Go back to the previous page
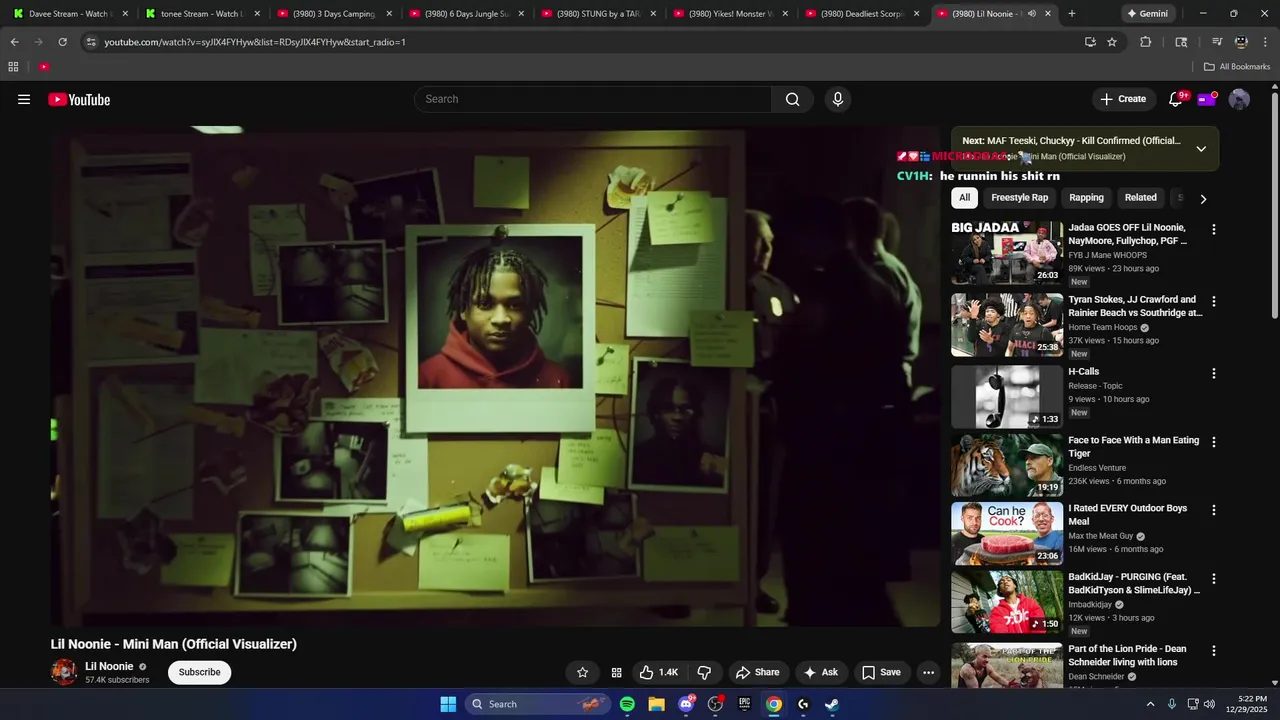Screen dimensions: 1280x720 (14, 42)
